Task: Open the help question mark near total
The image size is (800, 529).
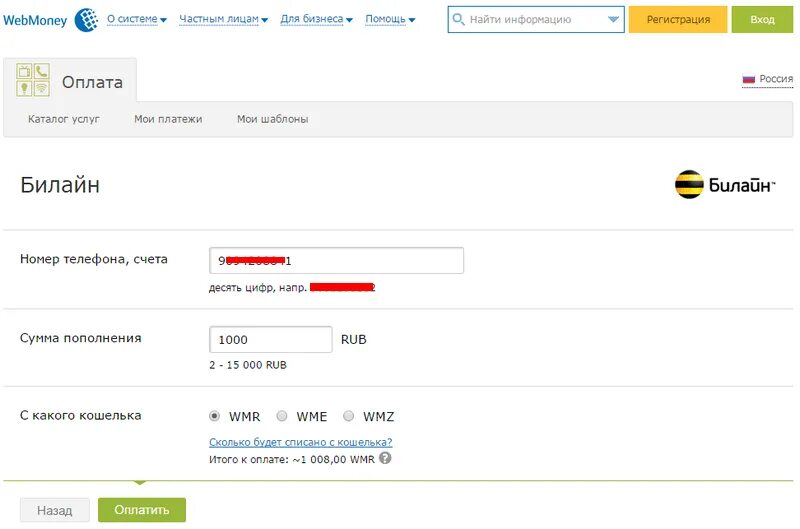Action: [x=385, y=458]
